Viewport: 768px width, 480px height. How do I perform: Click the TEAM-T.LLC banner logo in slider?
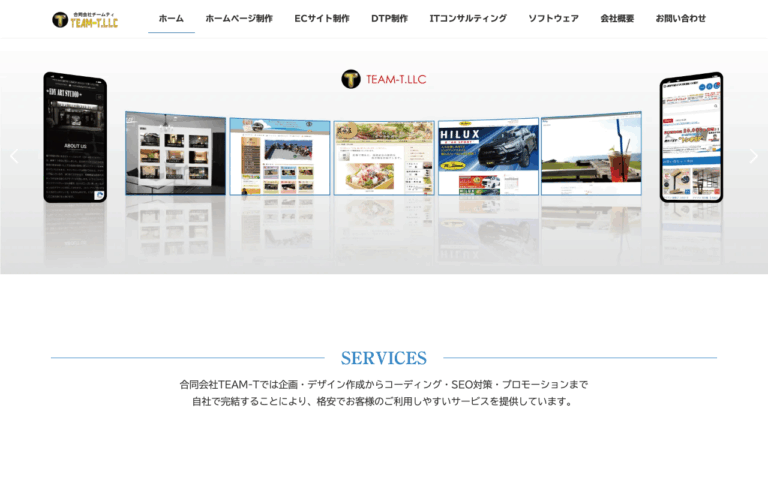tap(384, 79)
